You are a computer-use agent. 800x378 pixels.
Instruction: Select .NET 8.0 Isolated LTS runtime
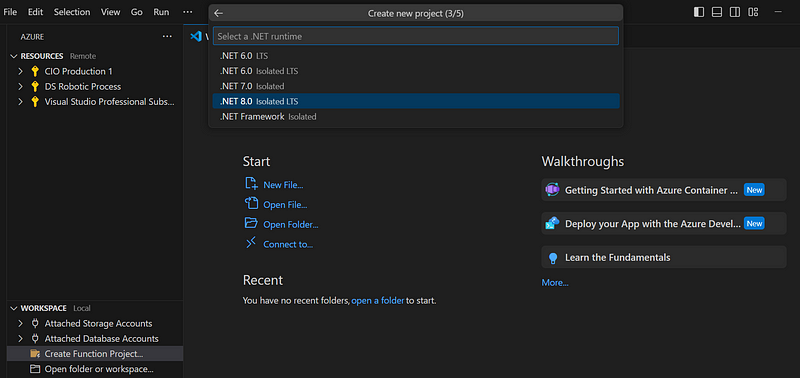(x=416, y=101)
